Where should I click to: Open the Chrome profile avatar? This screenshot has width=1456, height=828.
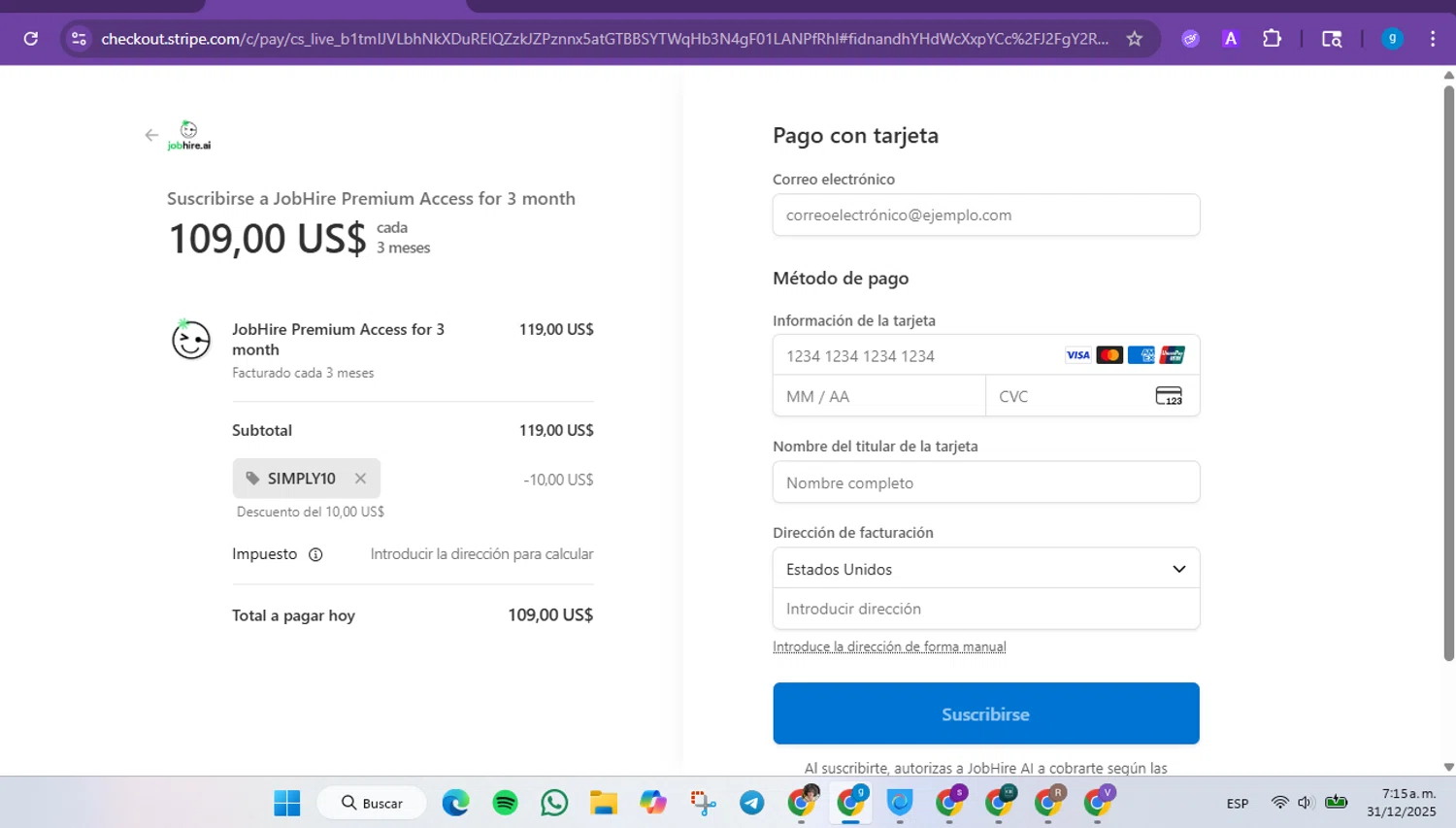1392,39
